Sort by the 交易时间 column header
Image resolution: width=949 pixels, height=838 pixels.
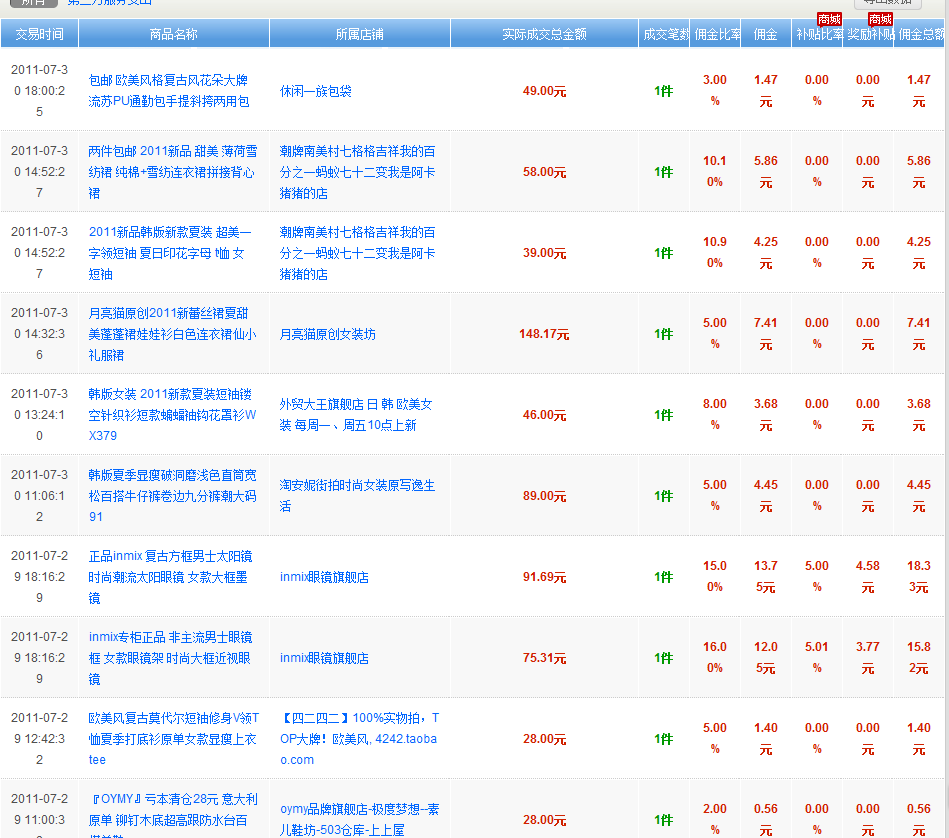(39, 34)
